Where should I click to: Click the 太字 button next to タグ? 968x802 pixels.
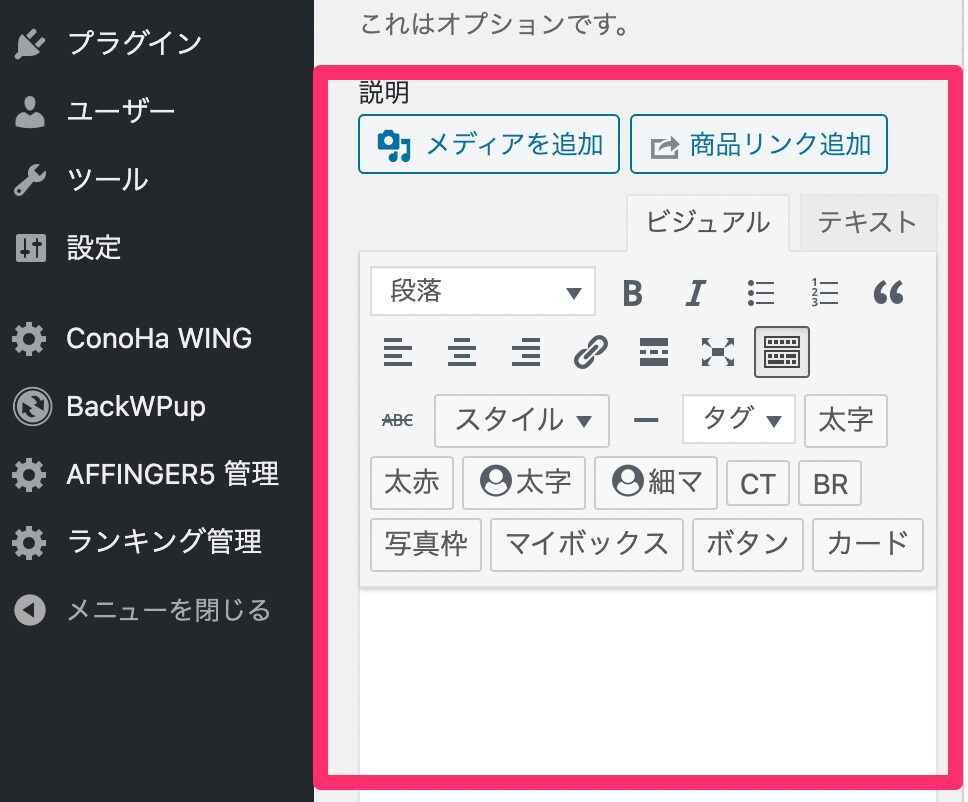point(846,420)
